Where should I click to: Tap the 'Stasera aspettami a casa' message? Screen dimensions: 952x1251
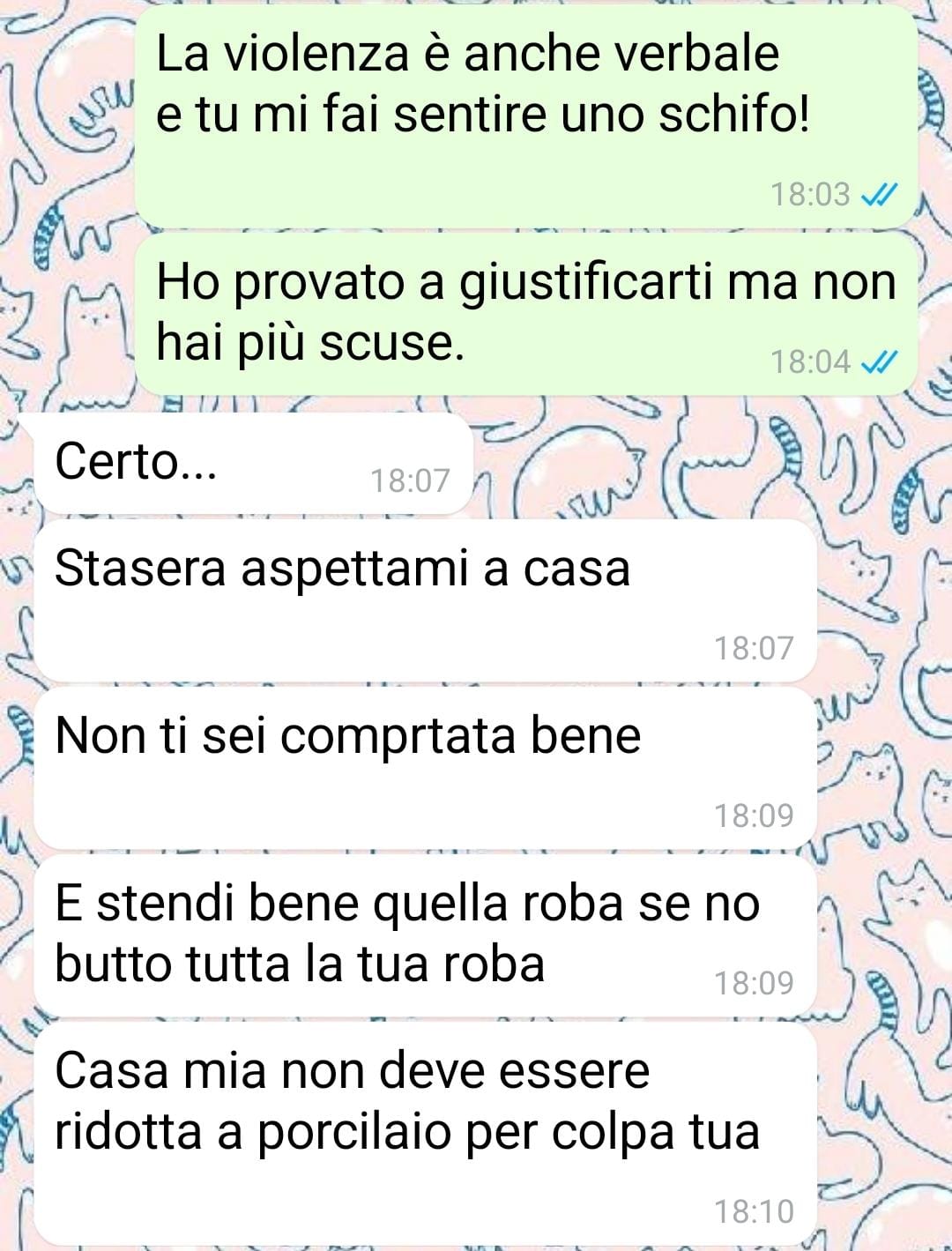425,600
